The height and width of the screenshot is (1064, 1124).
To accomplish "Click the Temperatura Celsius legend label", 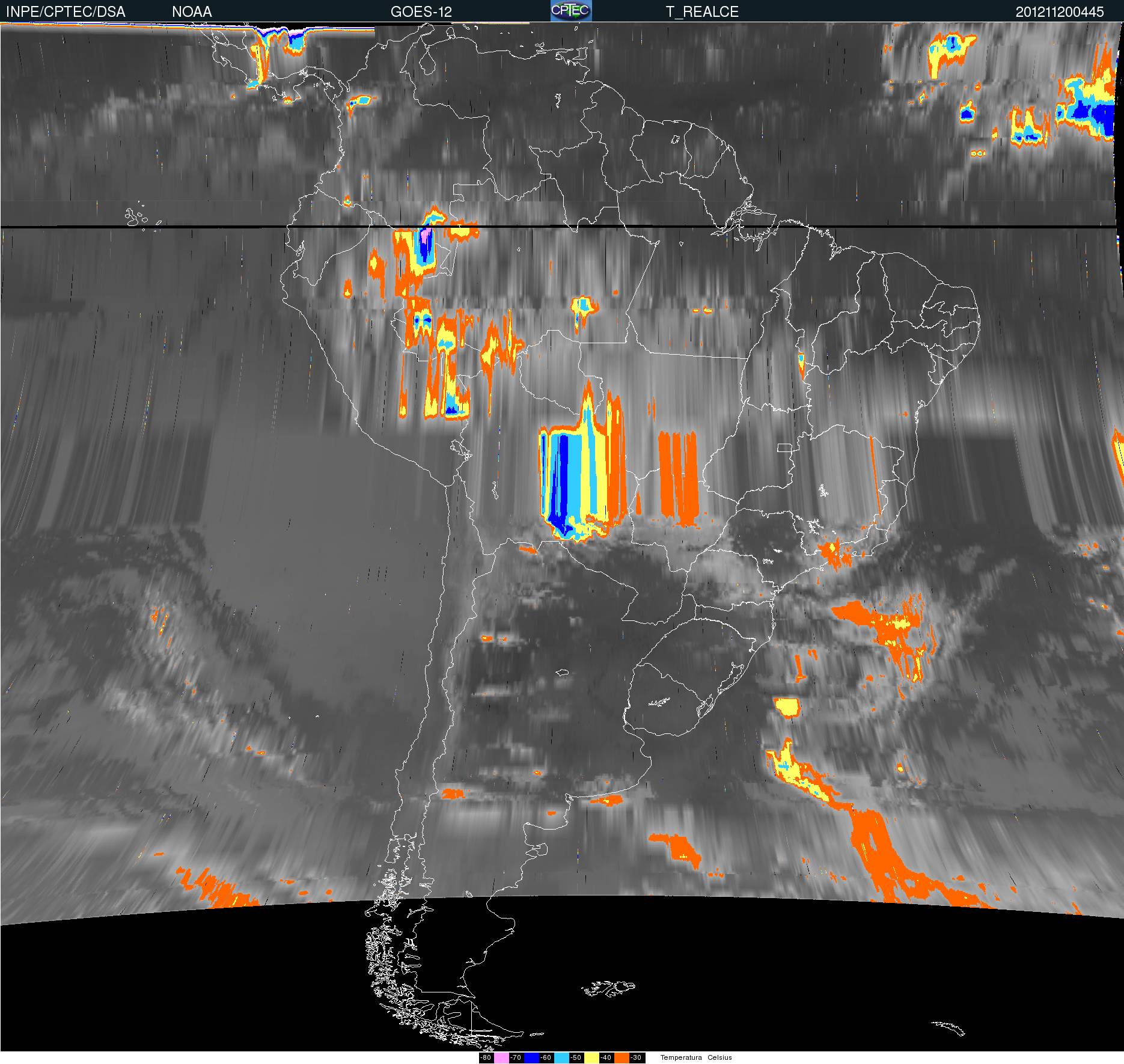I will click(x=696, y=1057).
